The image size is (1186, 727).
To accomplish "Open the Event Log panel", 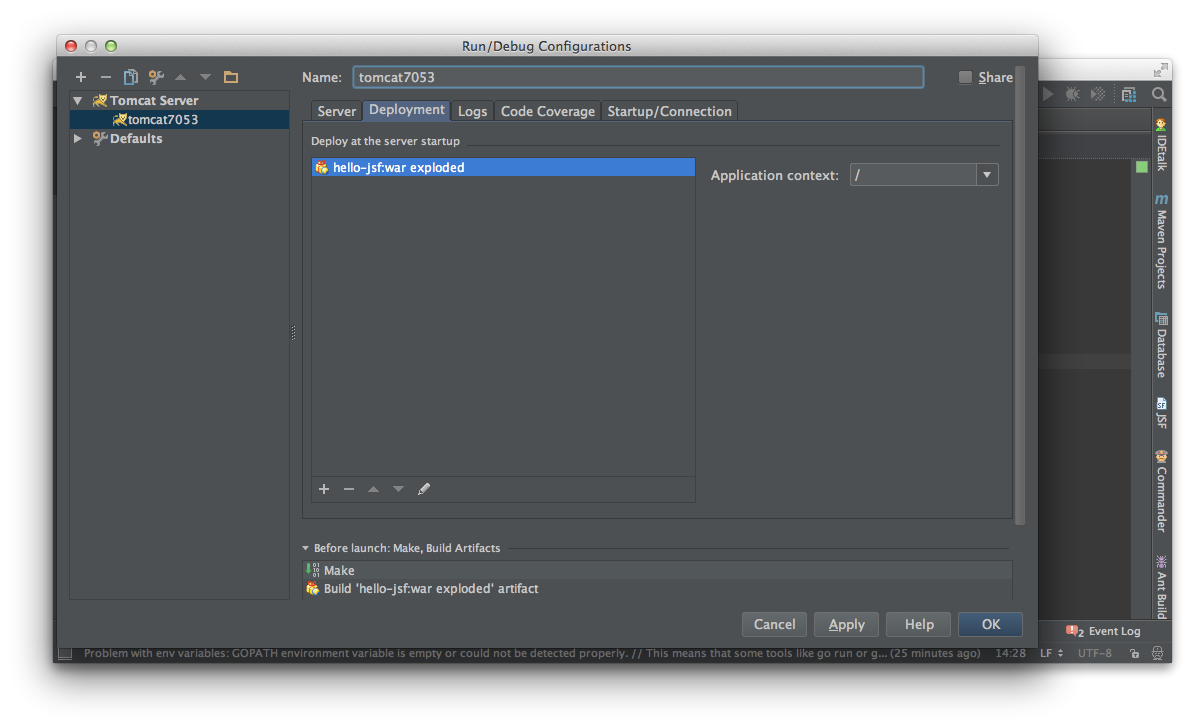I will pos(1104,631).
